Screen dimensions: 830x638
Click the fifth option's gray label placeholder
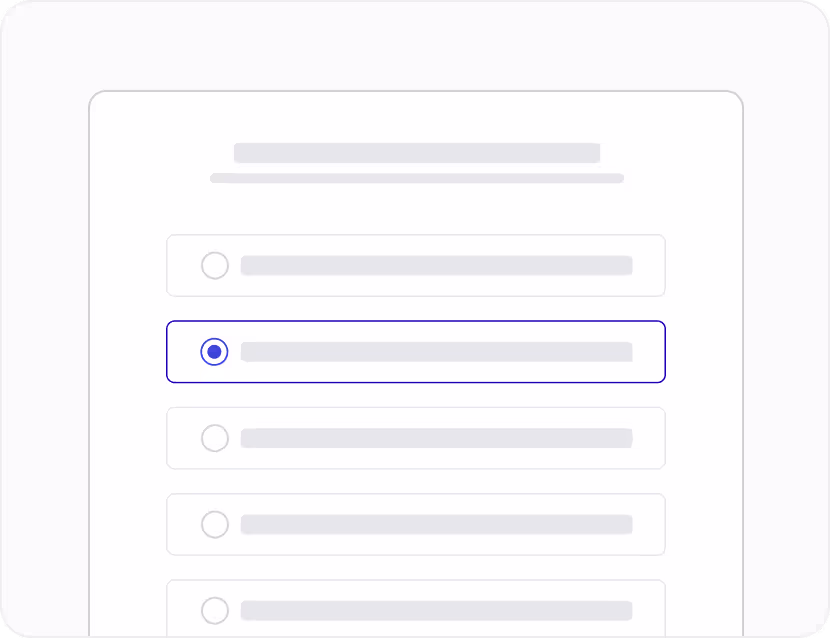coord(436,610)
